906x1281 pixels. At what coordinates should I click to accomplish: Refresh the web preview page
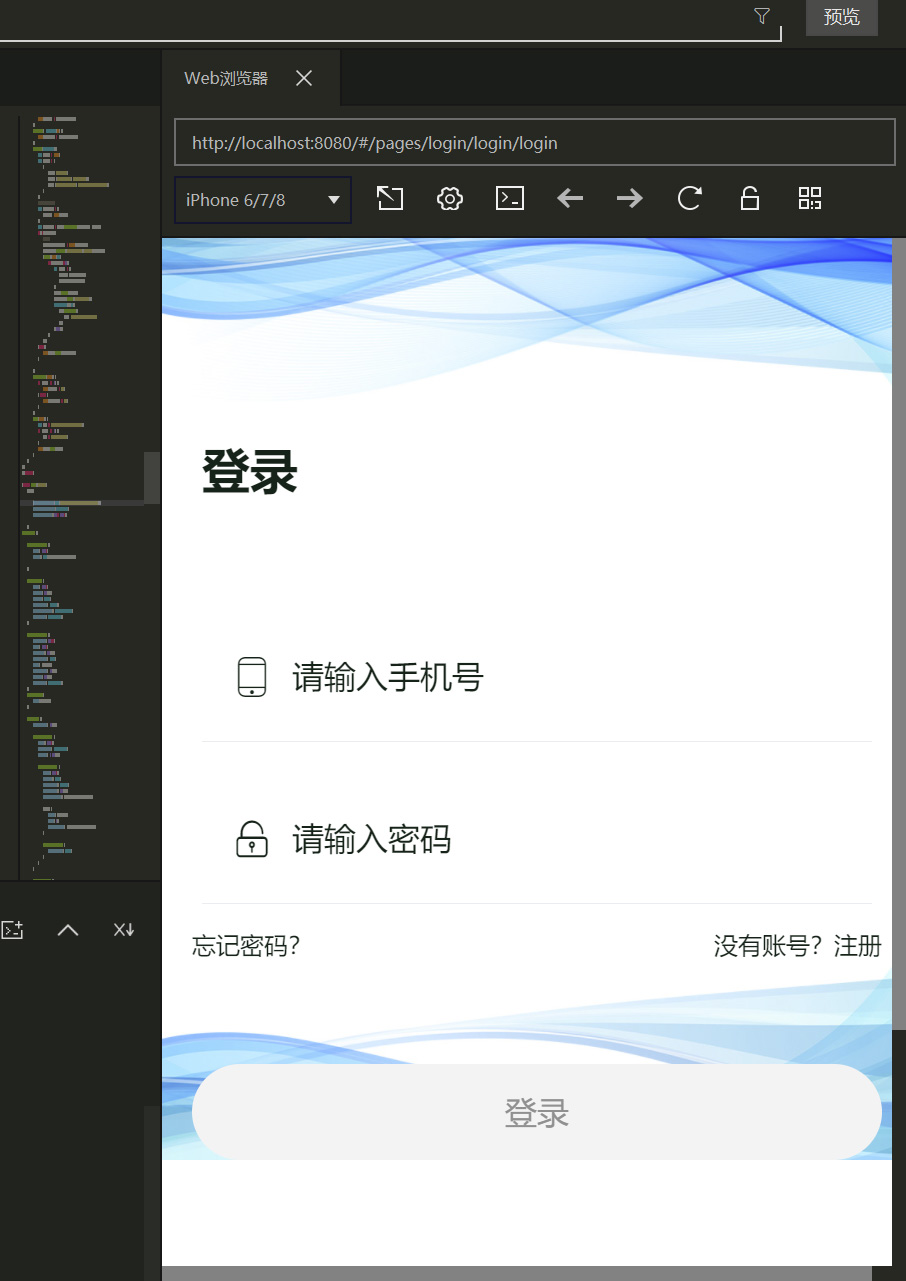[x=690, y=198]
